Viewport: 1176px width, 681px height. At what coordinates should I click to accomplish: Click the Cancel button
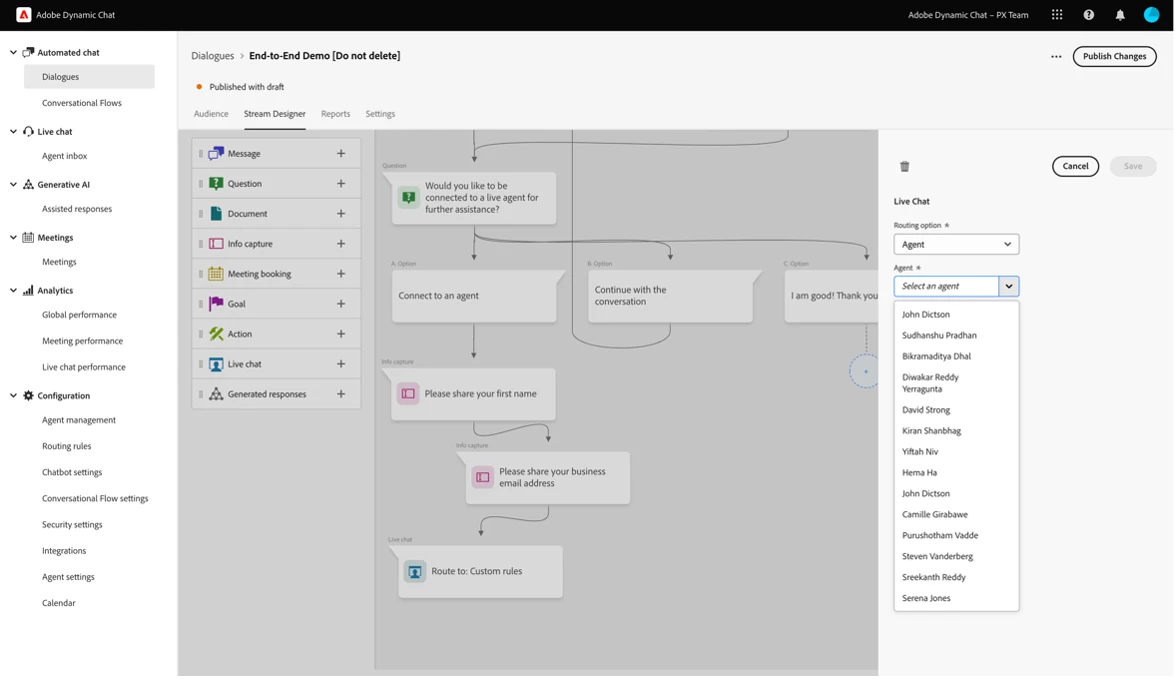pyautogui.click(x=1075, y=166)
